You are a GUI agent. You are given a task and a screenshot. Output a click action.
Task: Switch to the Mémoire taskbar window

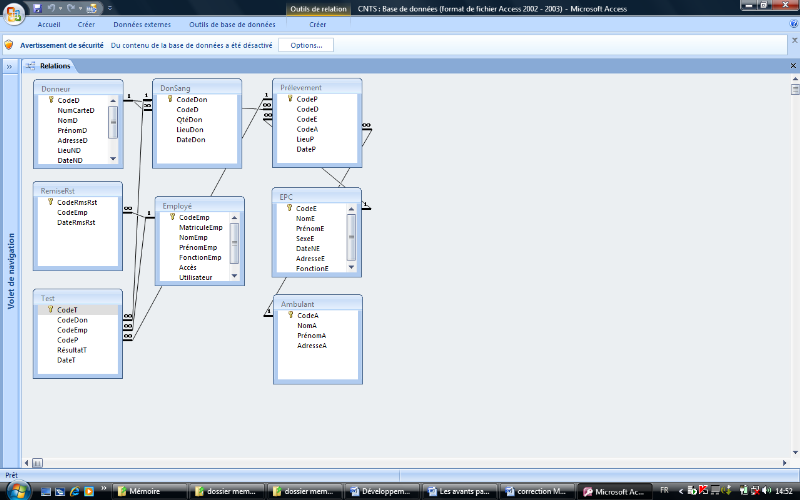pos(146,492)
